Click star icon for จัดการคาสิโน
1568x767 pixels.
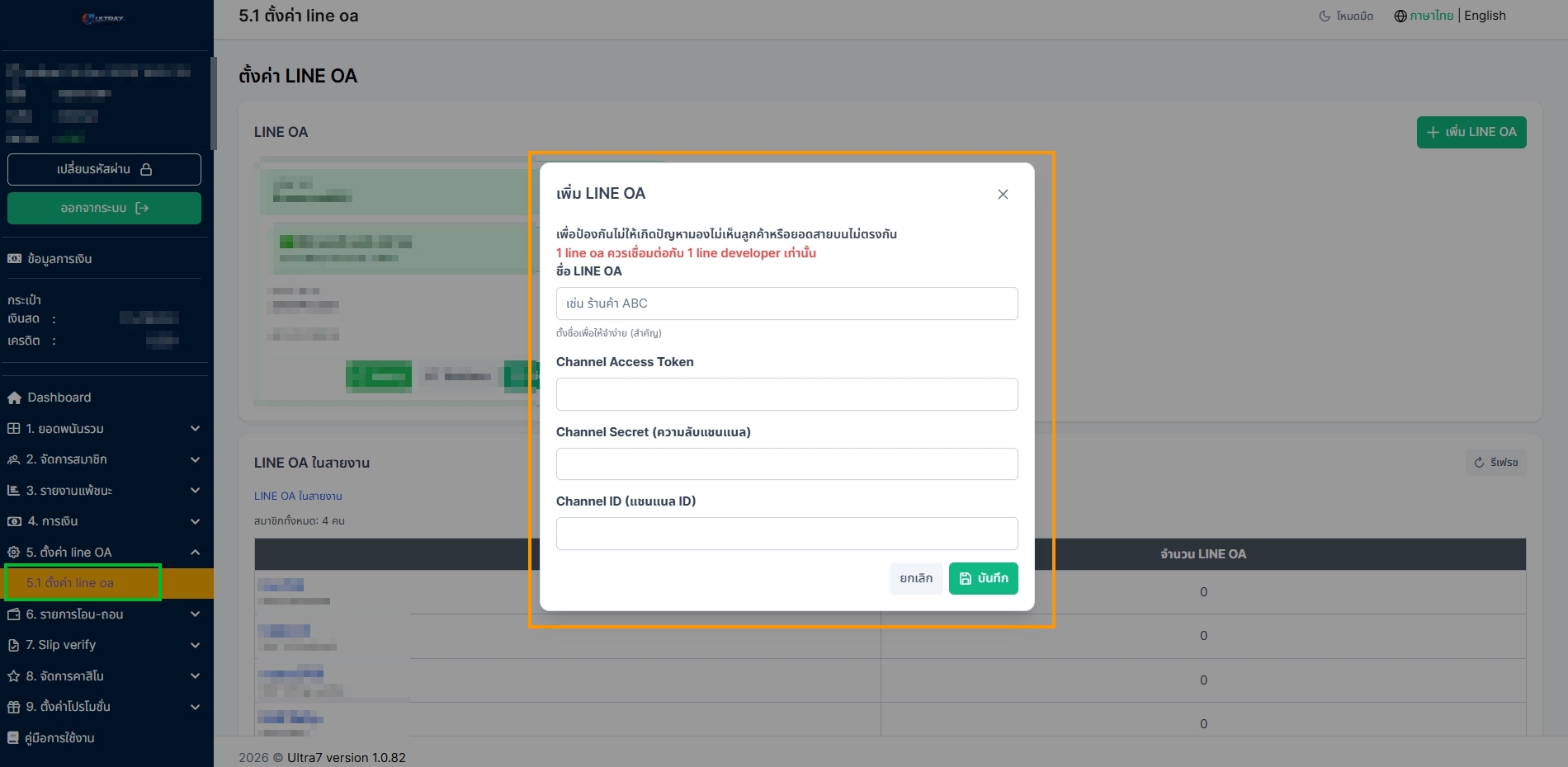tap(14, 676)
